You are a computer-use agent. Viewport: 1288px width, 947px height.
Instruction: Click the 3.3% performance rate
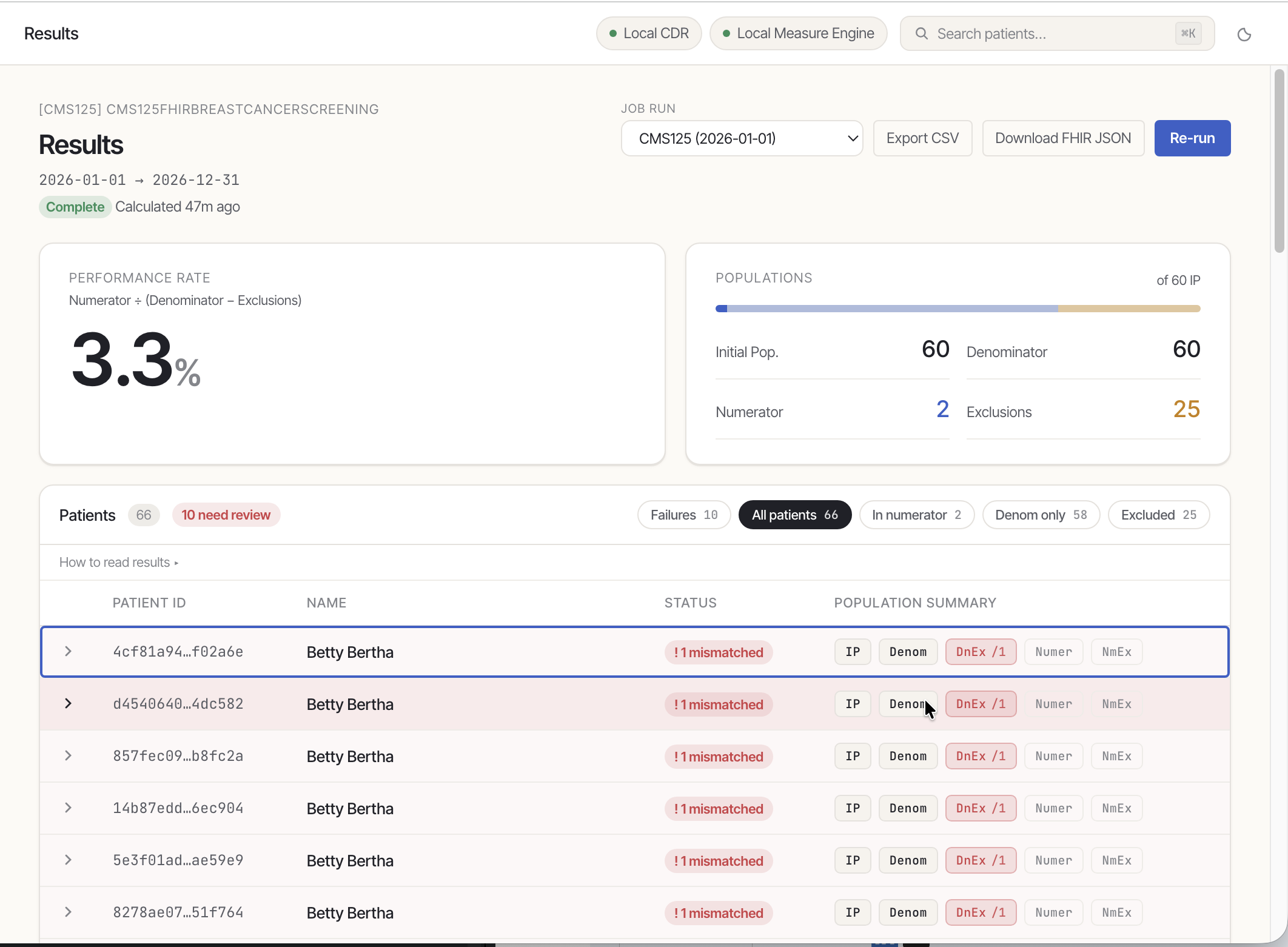[136, 360]
